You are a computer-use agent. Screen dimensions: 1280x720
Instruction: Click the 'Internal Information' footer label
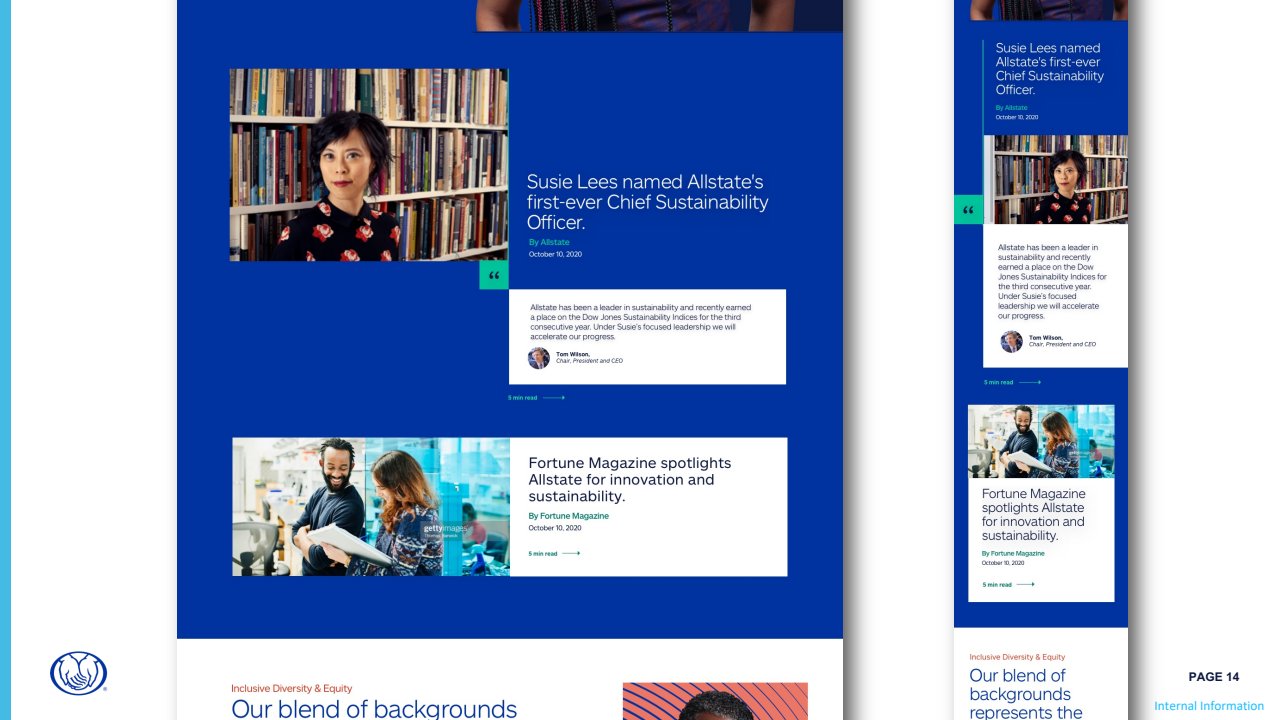(x=1209, y=706)
